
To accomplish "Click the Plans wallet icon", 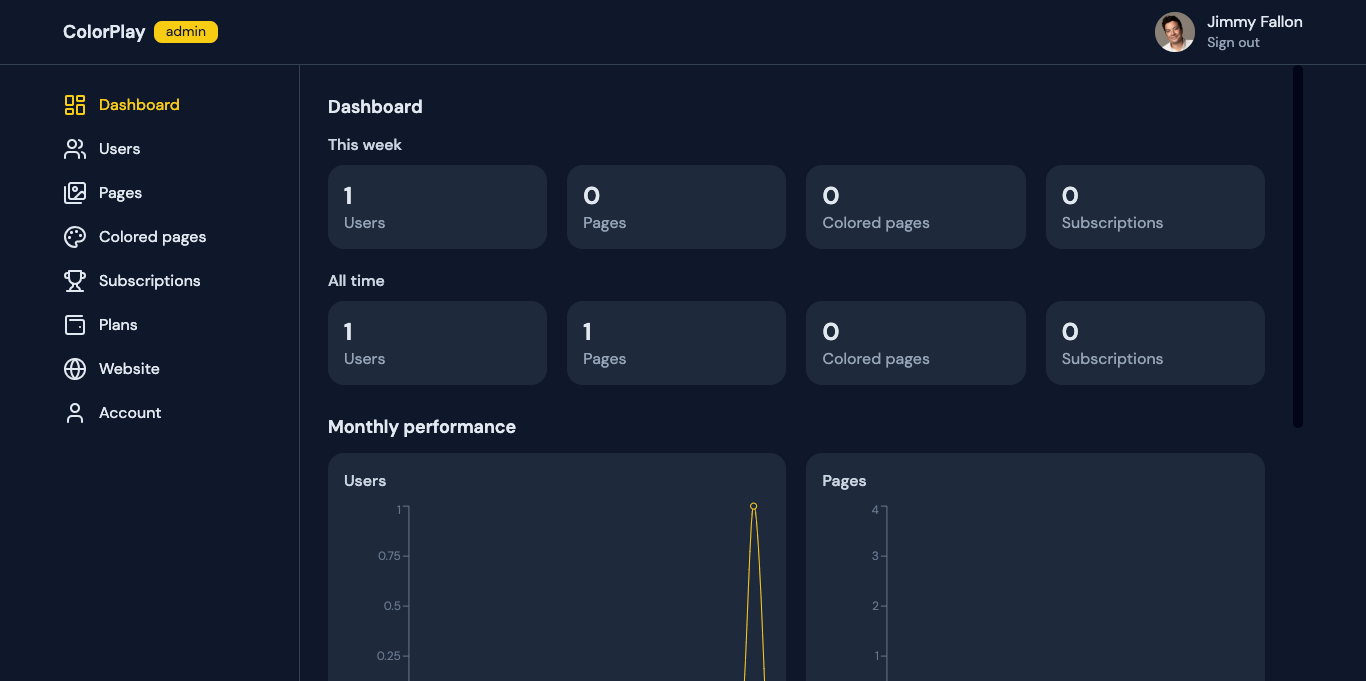I will tap(75, 325).
